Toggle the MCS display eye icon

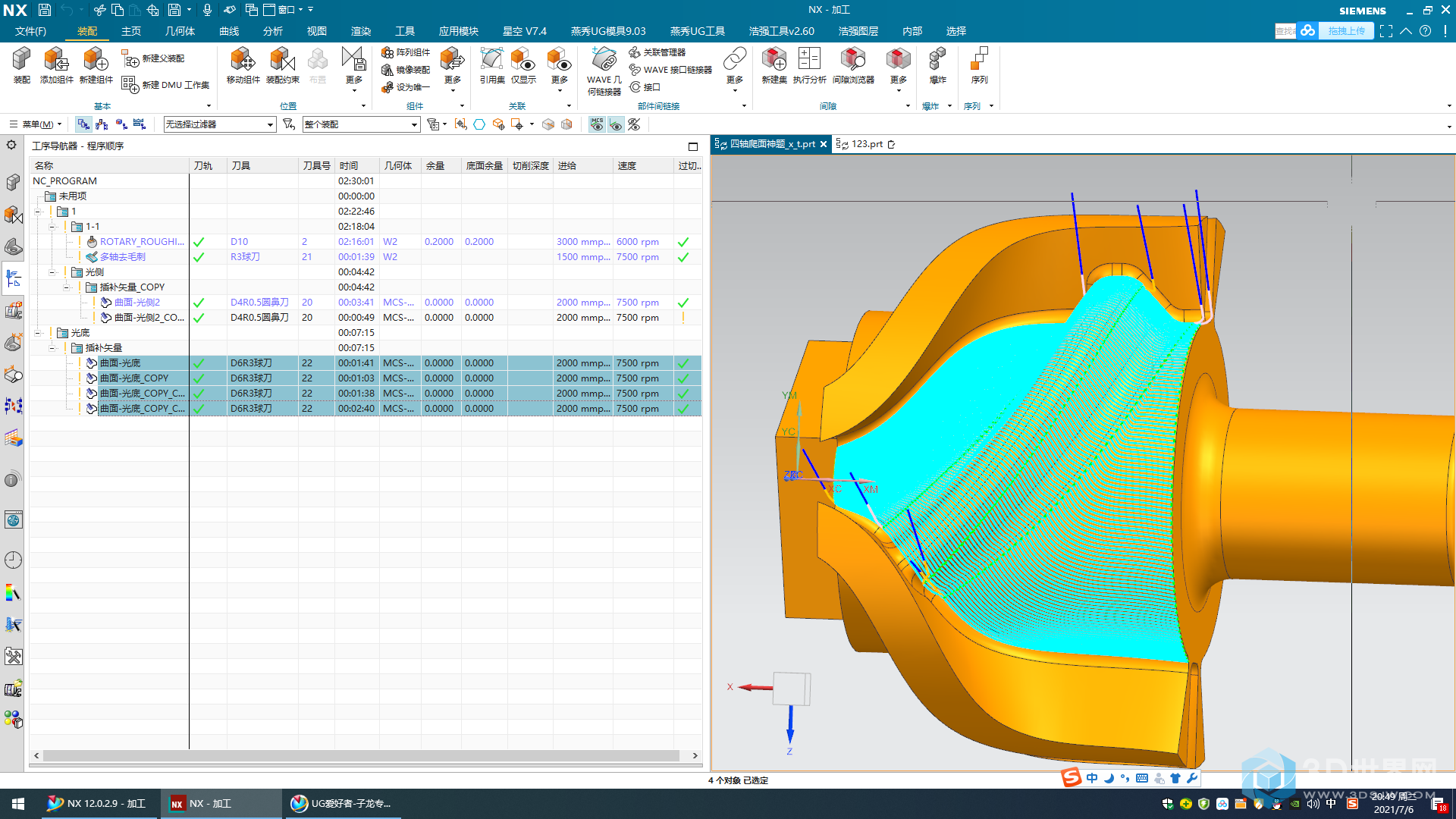click(597, 124)
